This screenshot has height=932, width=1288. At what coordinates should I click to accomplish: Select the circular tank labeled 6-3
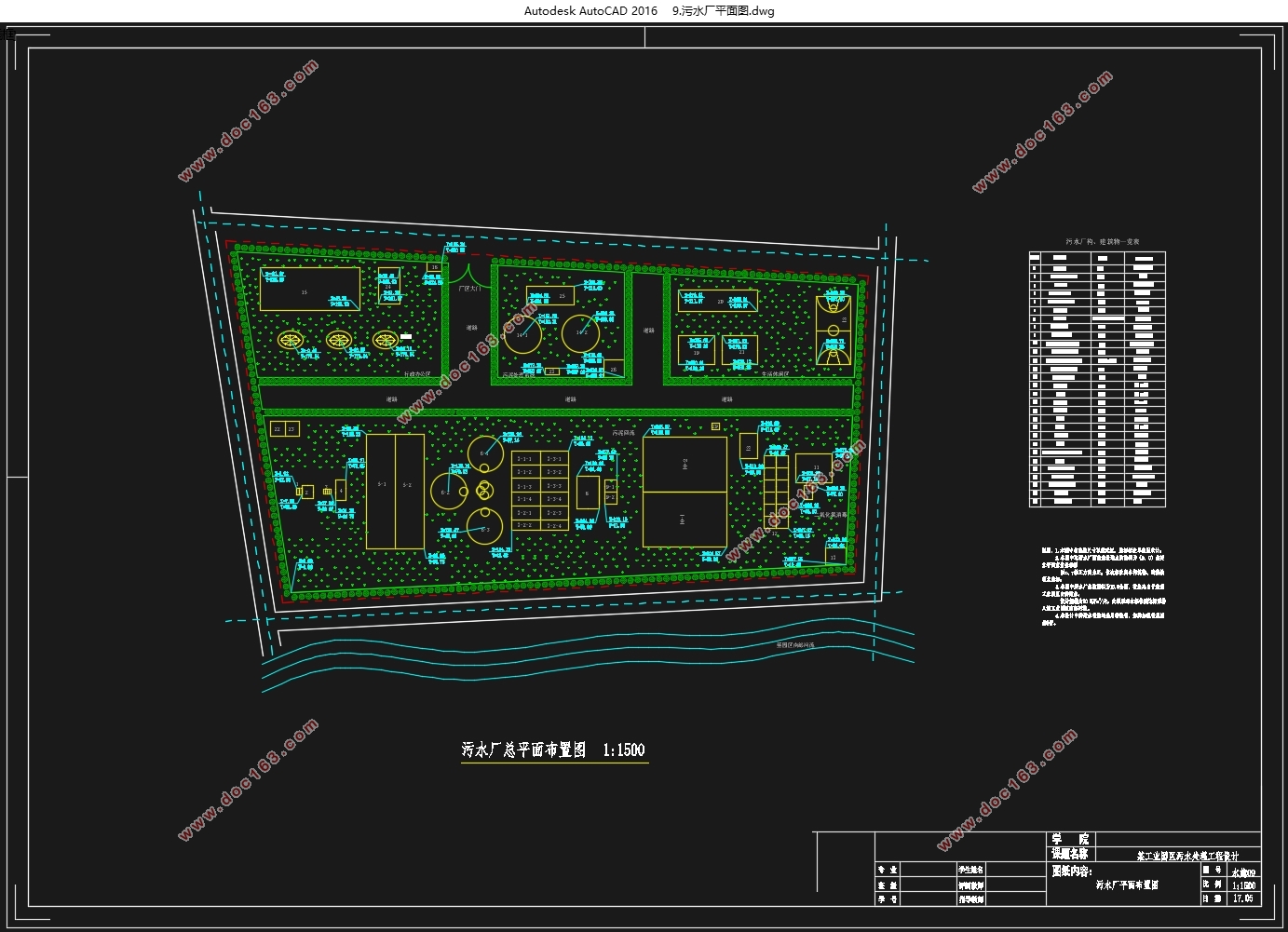(x=483, y=527)
